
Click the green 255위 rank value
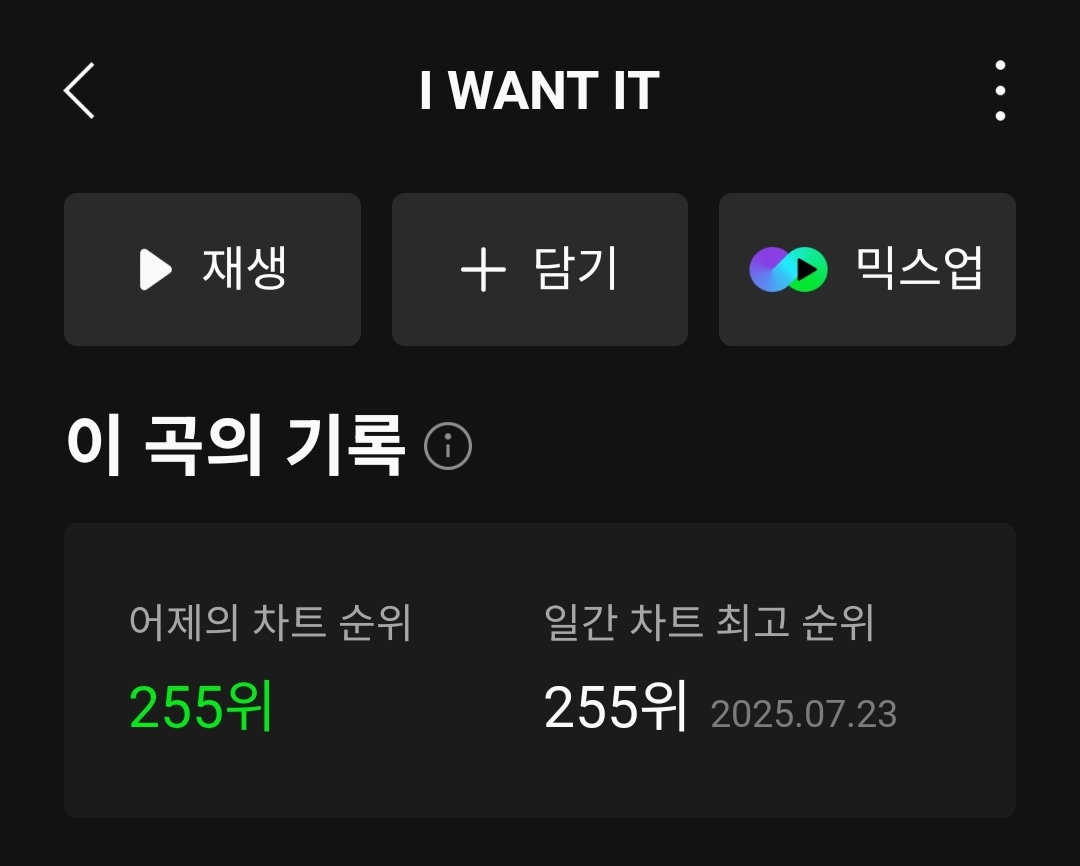[200, 706]
